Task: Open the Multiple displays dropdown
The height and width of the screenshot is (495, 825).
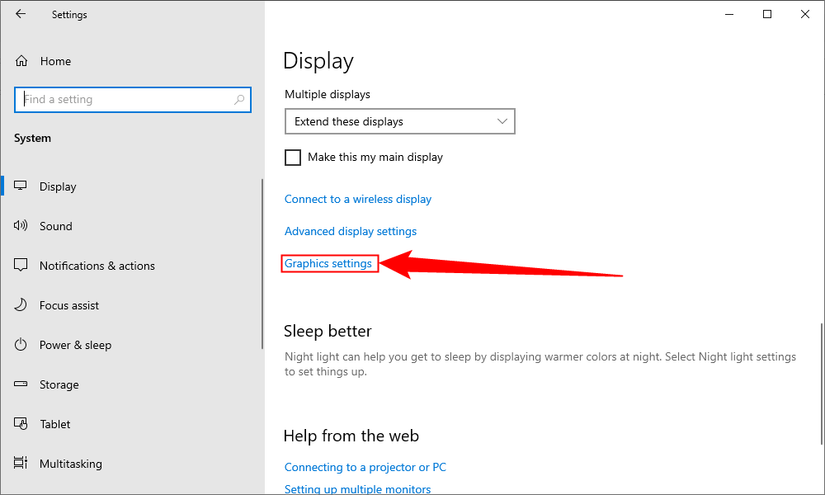Action: [399, 122]
